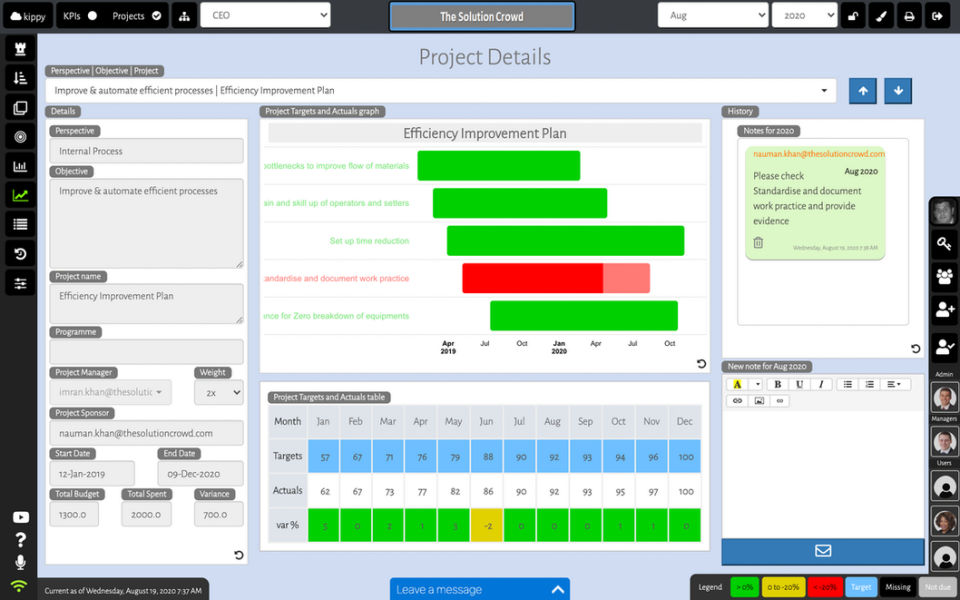Click the paintbrush theme icon in top bar
This screenshot has width=960, height=600.
click(x=881, y=16)
